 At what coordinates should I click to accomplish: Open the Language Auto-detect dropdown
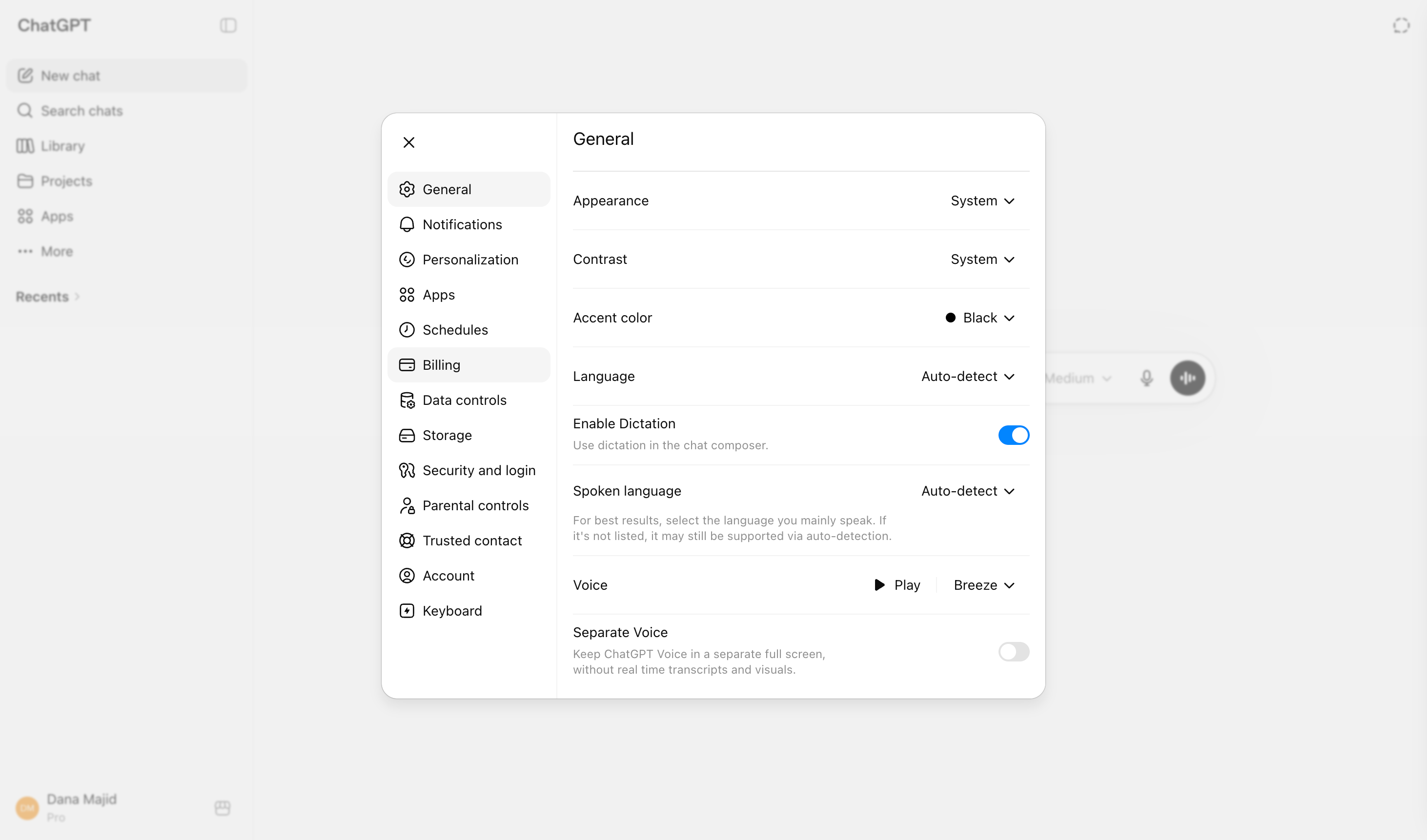click(x=968, y=377)
